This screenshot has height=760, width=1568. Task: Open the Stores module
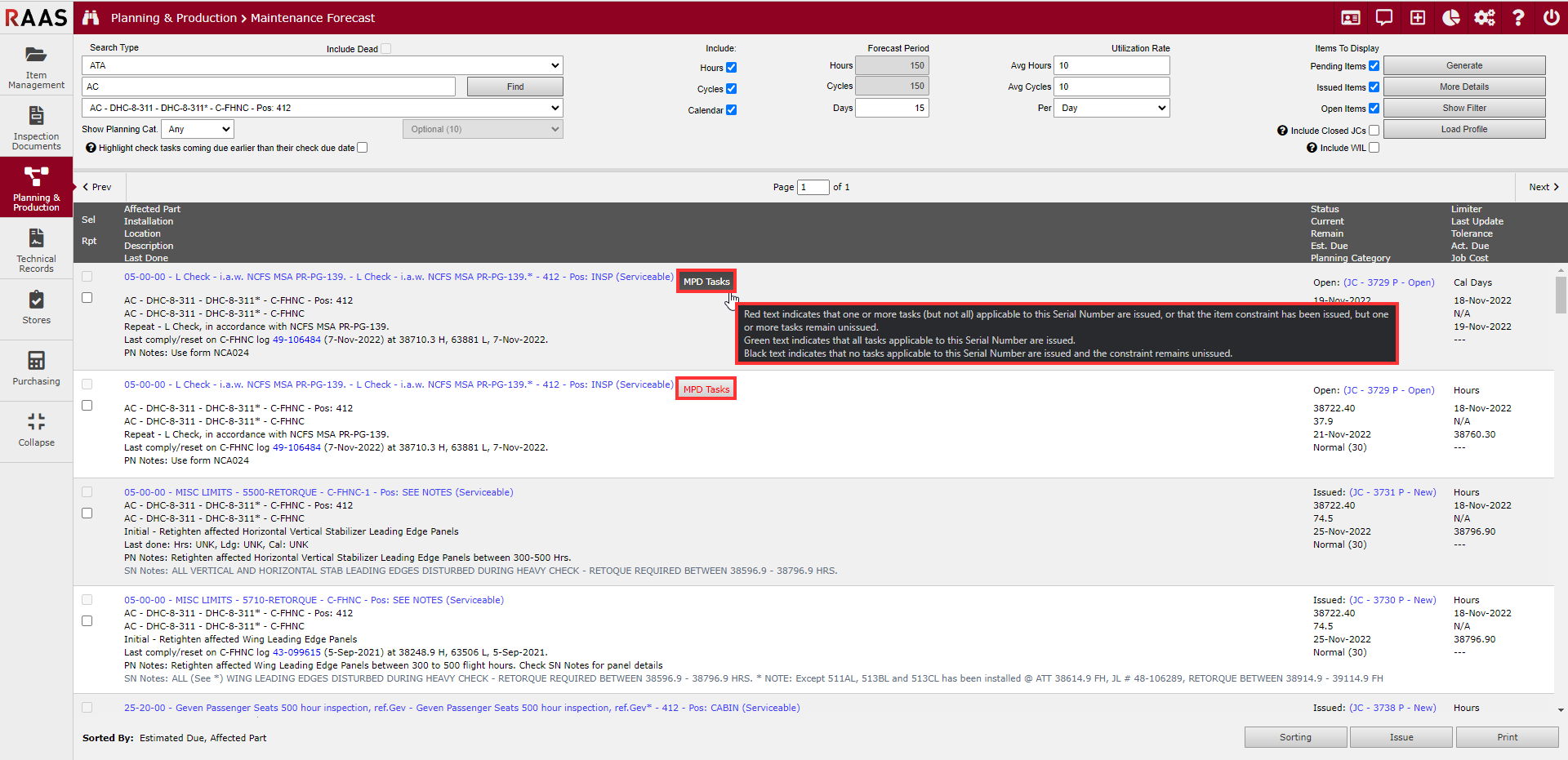pyautogui.click(x=36, y=307)
